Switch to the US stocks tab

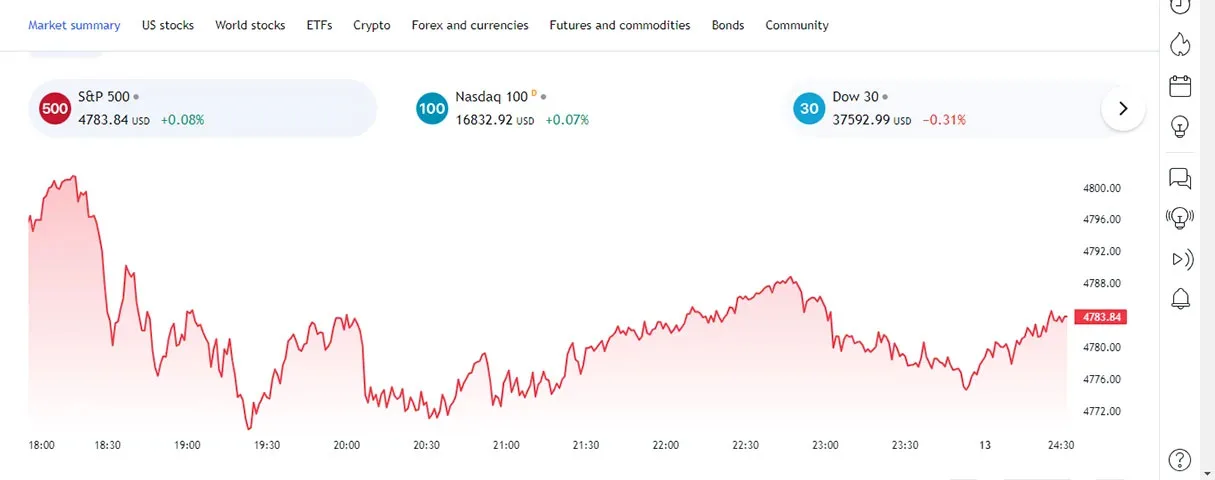[x=168, y=25]
